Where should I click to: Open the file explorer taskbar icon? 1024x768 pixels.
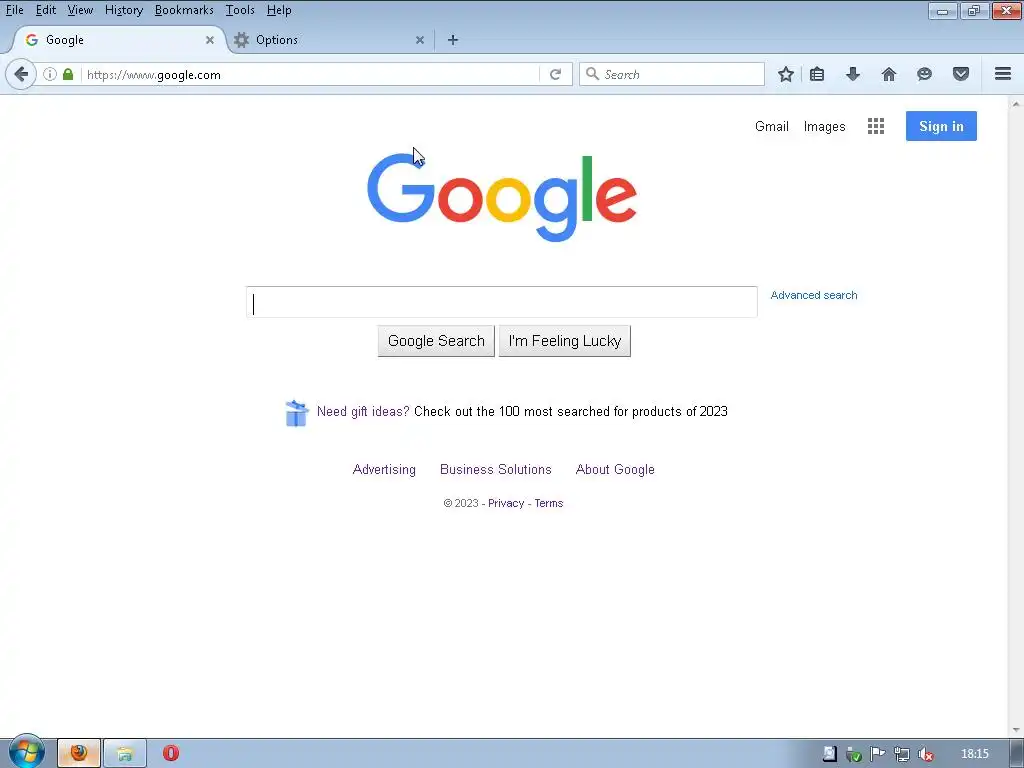click(x=125, y=753)
